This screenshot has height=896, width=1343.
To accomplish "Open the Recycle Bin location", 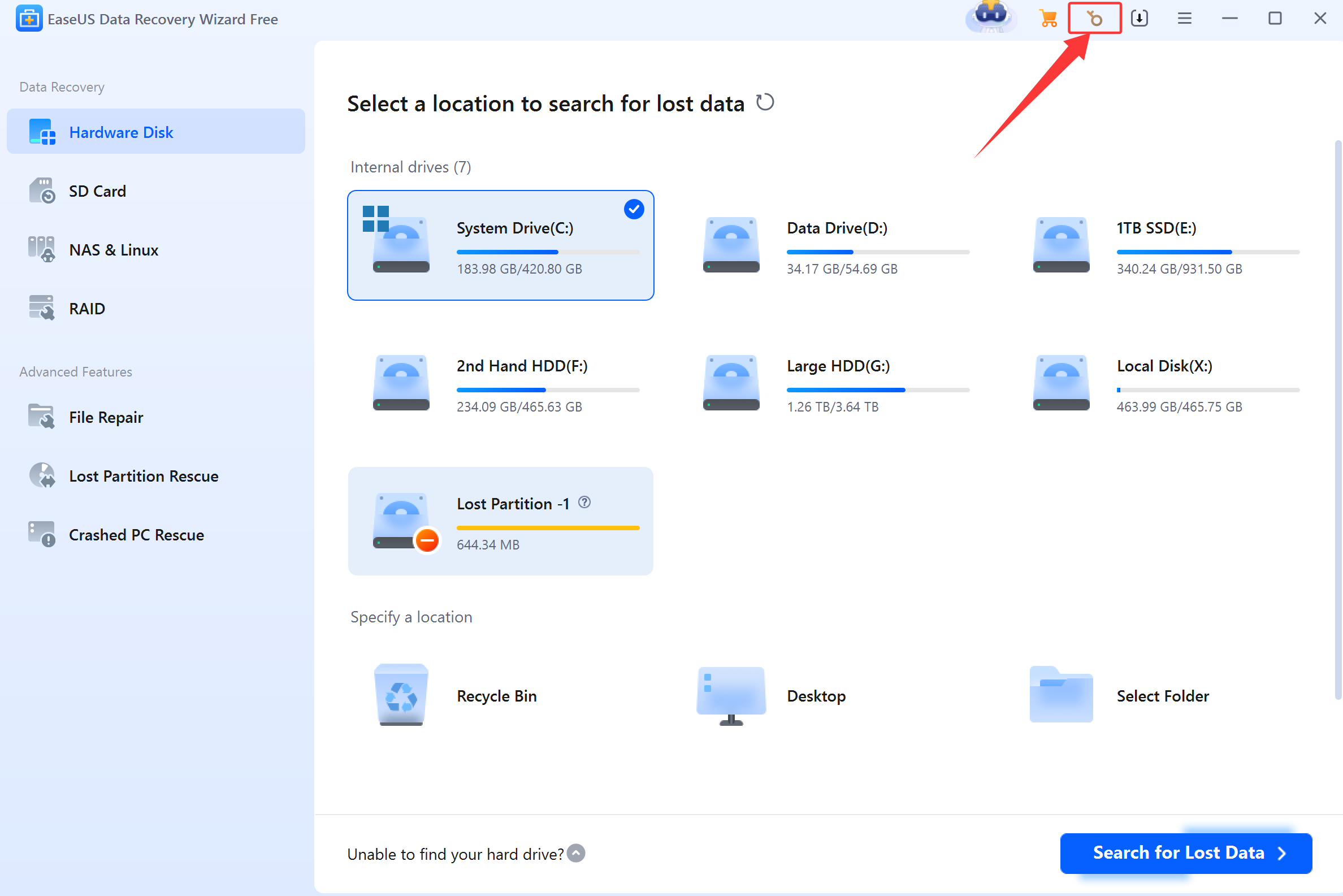I will (401, 695).
